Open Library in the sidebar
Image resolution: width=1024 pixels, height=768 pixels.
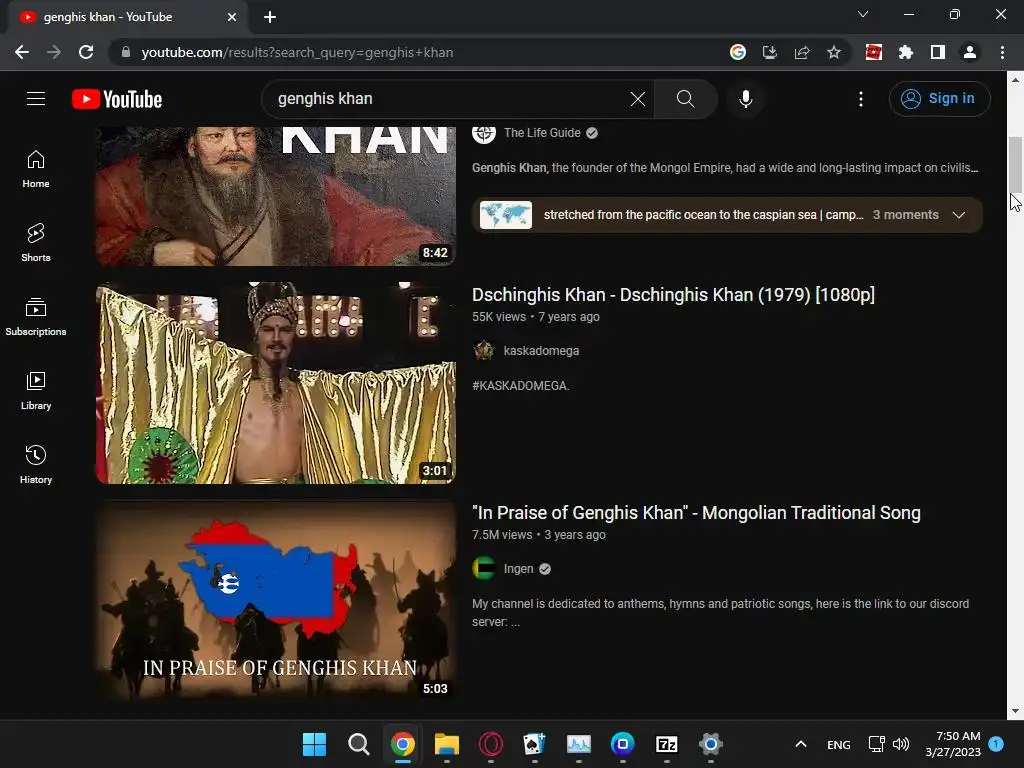coord(36,391)
